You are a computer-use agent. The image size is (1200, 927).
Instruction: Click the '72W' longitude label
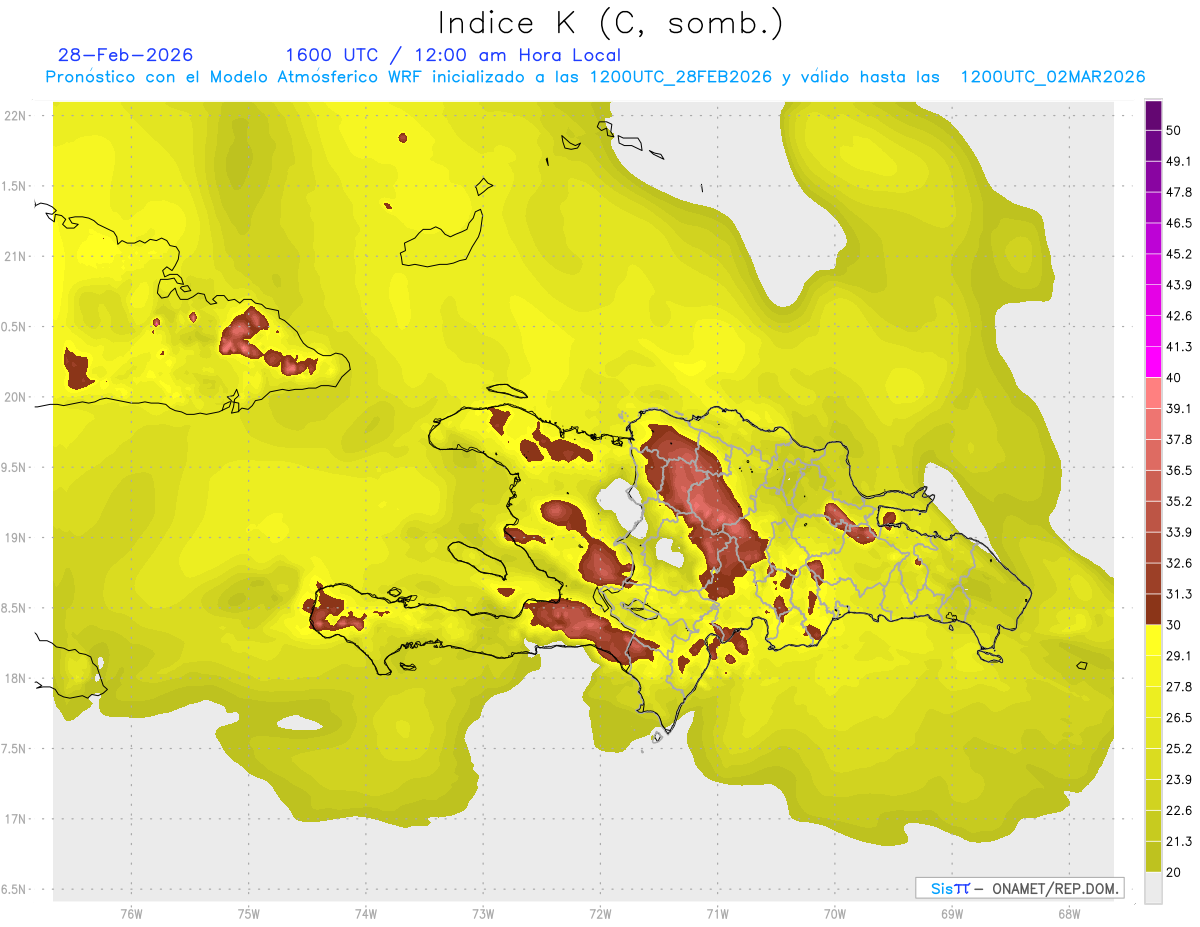(600, 912)
